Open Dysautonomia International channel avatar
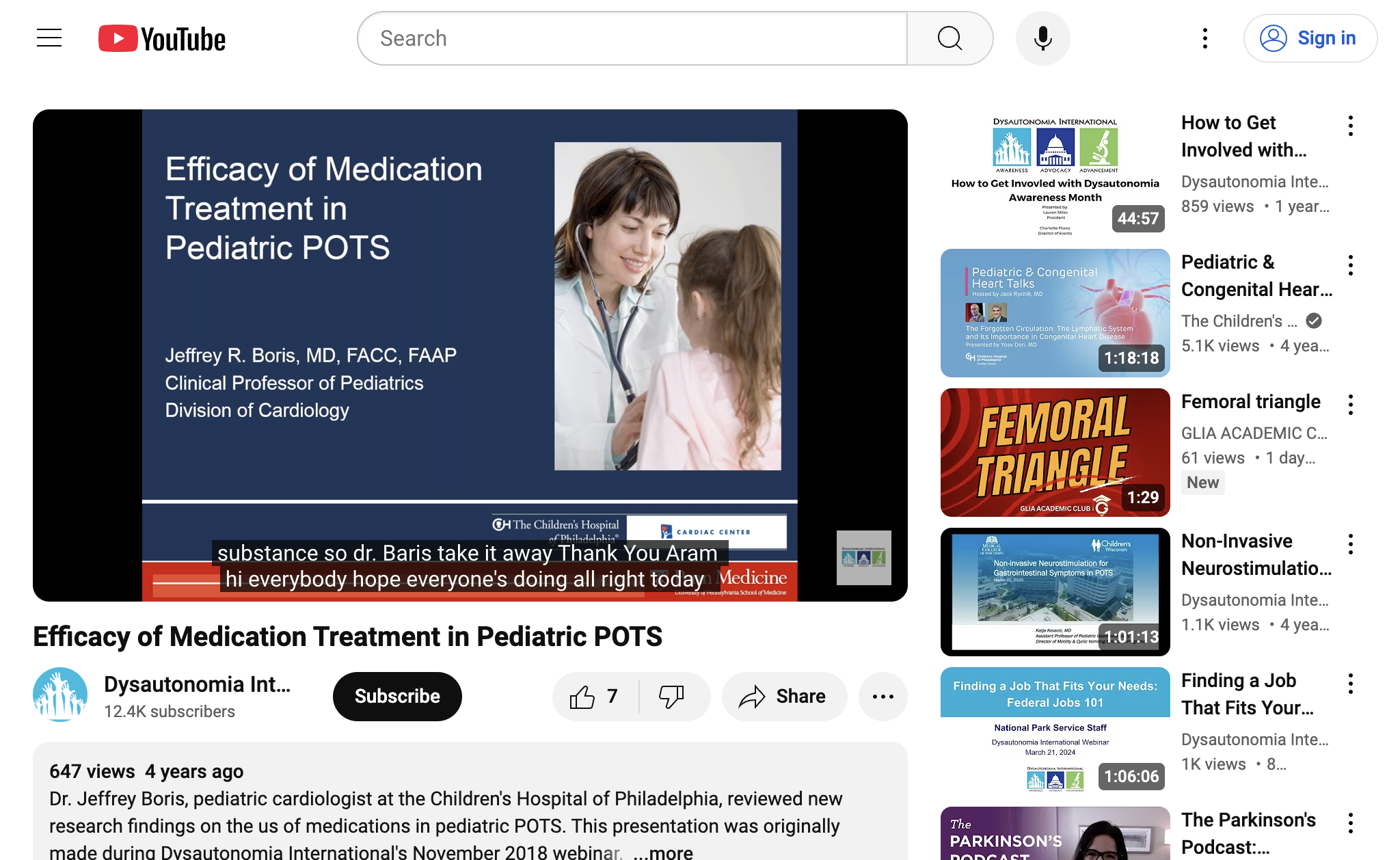 [x=60, y=695]
